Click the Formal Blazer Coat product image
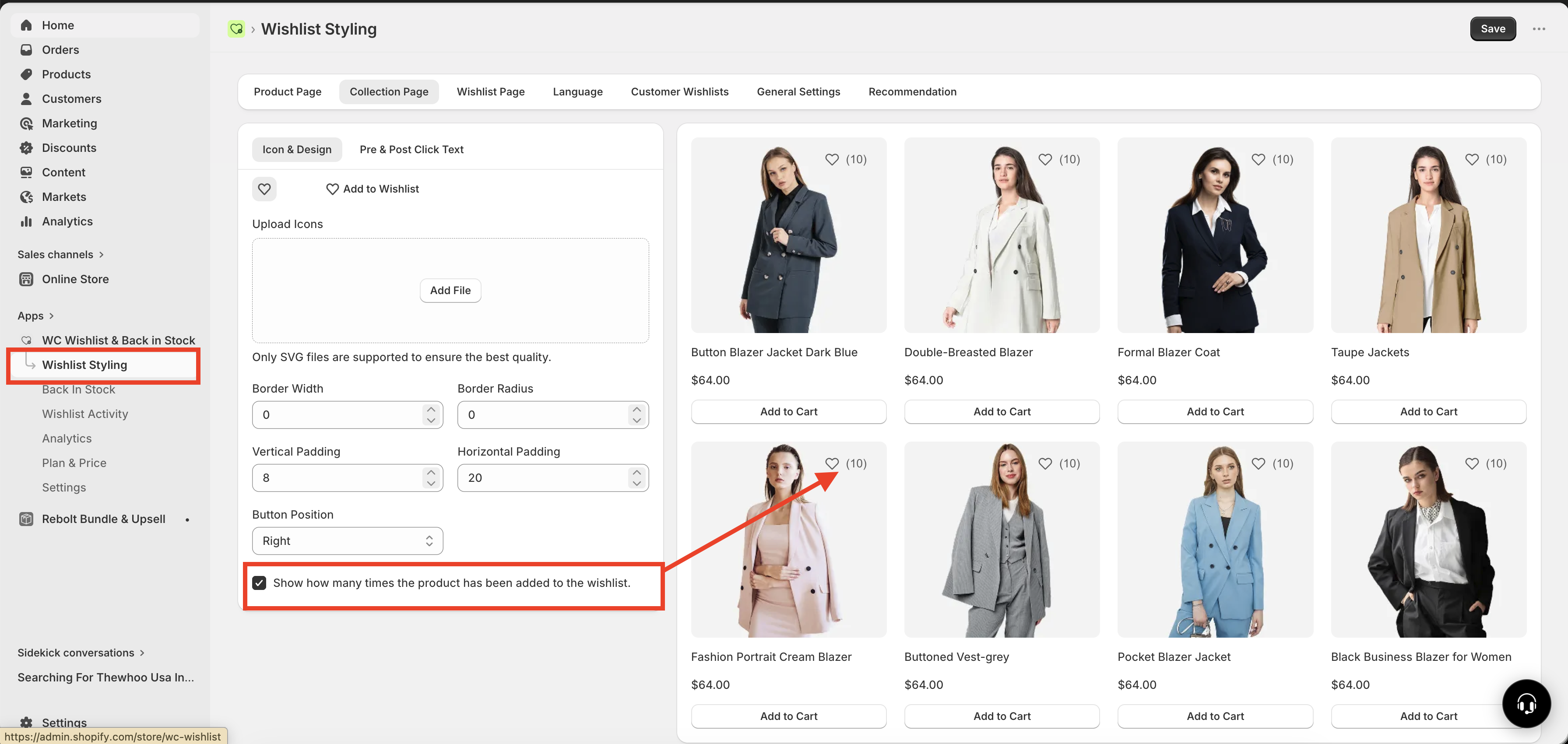 coord(1215,235)
